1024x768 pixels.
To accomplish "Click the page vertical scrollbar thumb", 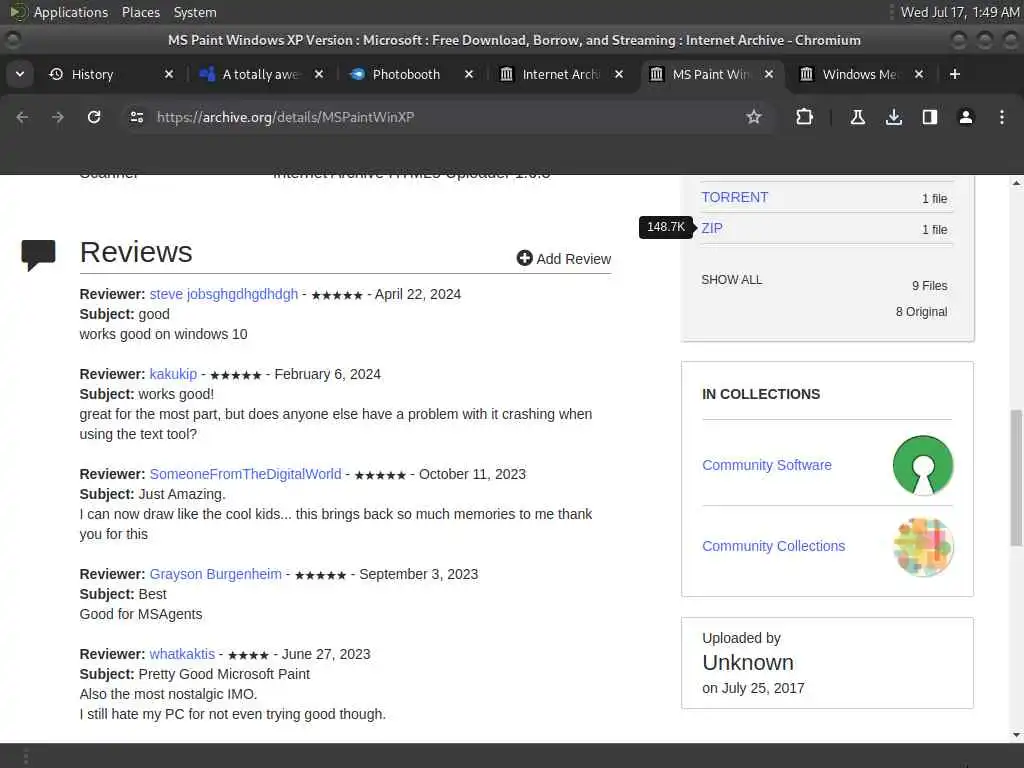I will click(x=1016, y=477).
